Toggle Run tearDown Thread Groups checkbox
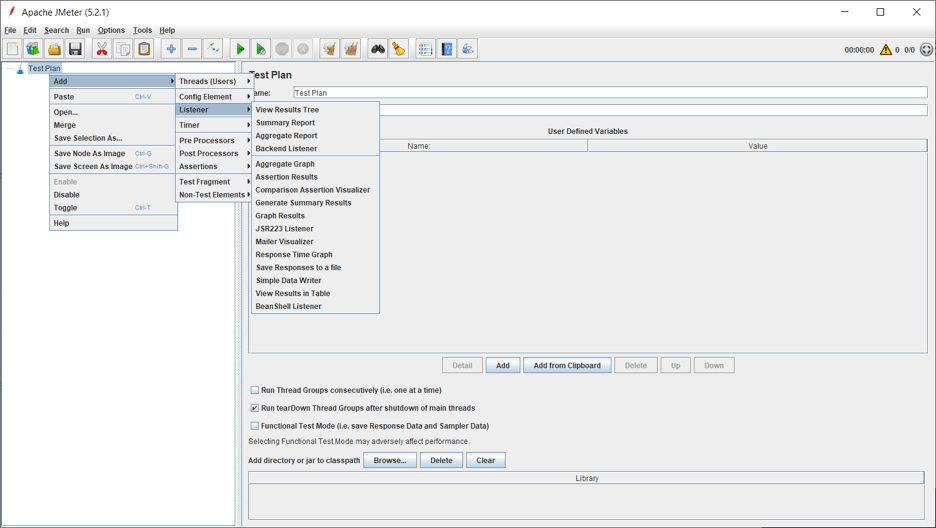Viewport: 936px width, 528px height. tap(255, 408)
